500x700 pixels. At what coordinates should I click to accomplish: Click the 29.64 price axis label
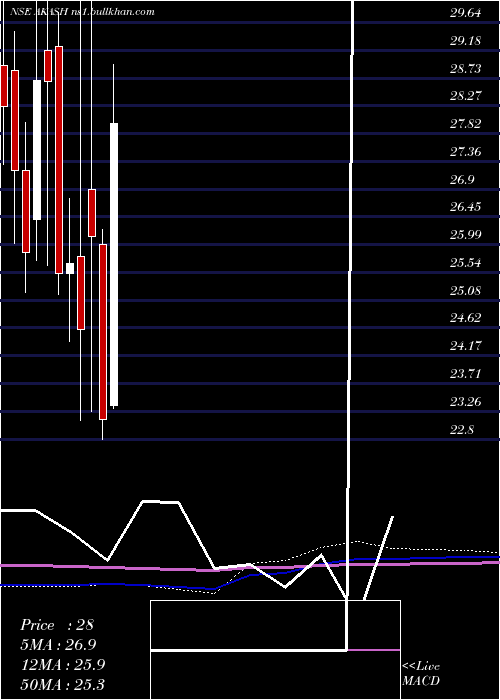coord(466,13)
